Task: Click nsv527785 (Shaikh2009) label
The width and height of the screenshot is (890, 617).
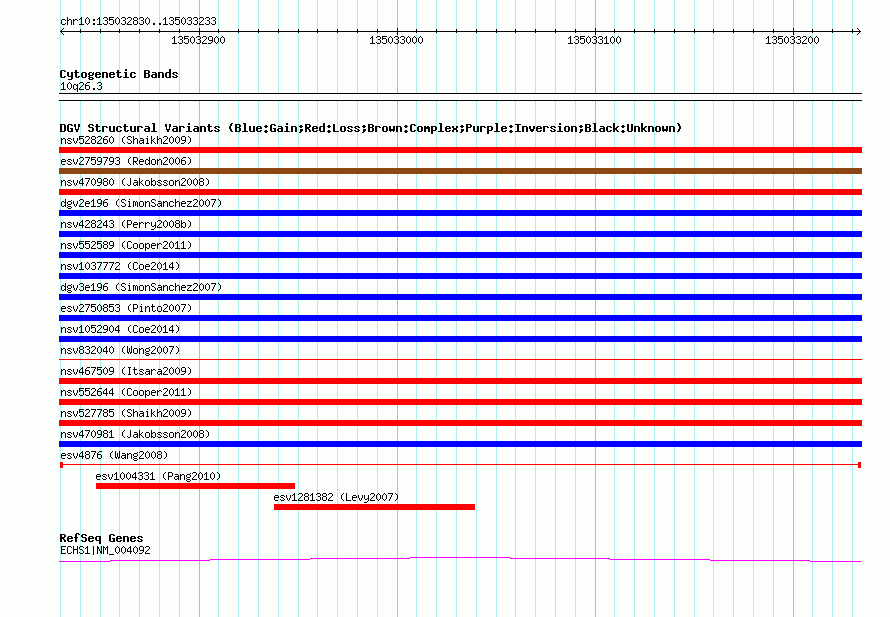Action: click(126, 413)
